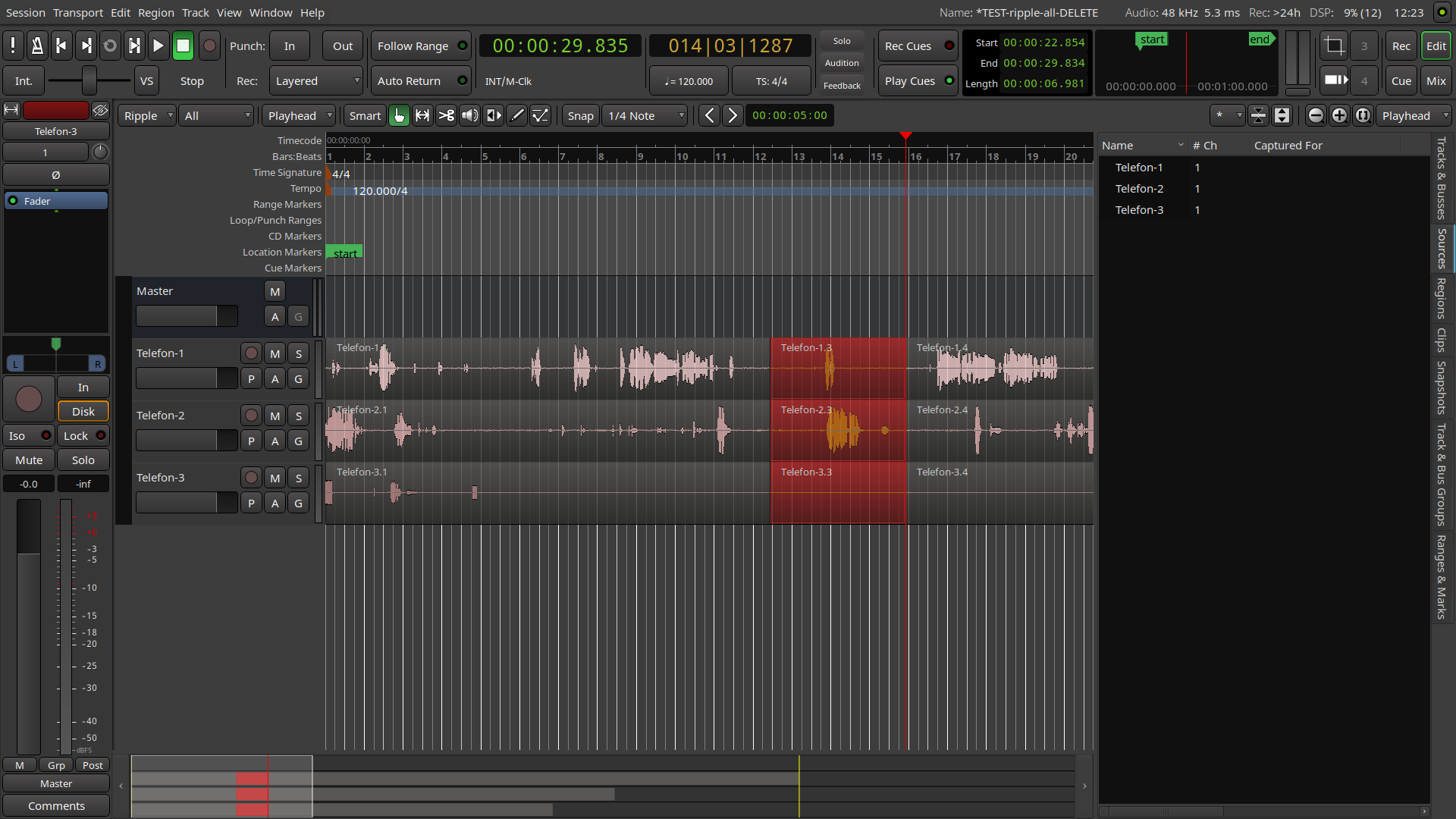Screen dimensions: 1456x819
Task: Select the Draw pencil tool
Action: click(517, 115)
